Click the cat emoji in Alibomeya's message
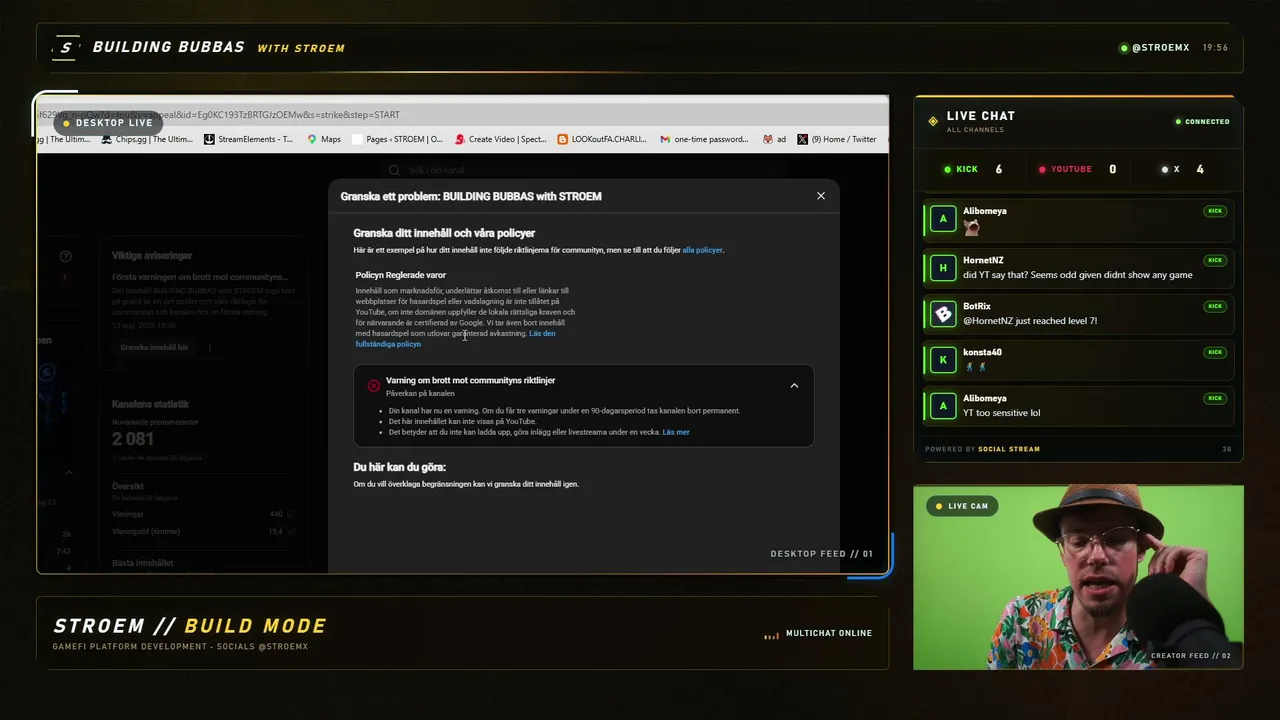The image size is (1280, 720). (971, 227)
